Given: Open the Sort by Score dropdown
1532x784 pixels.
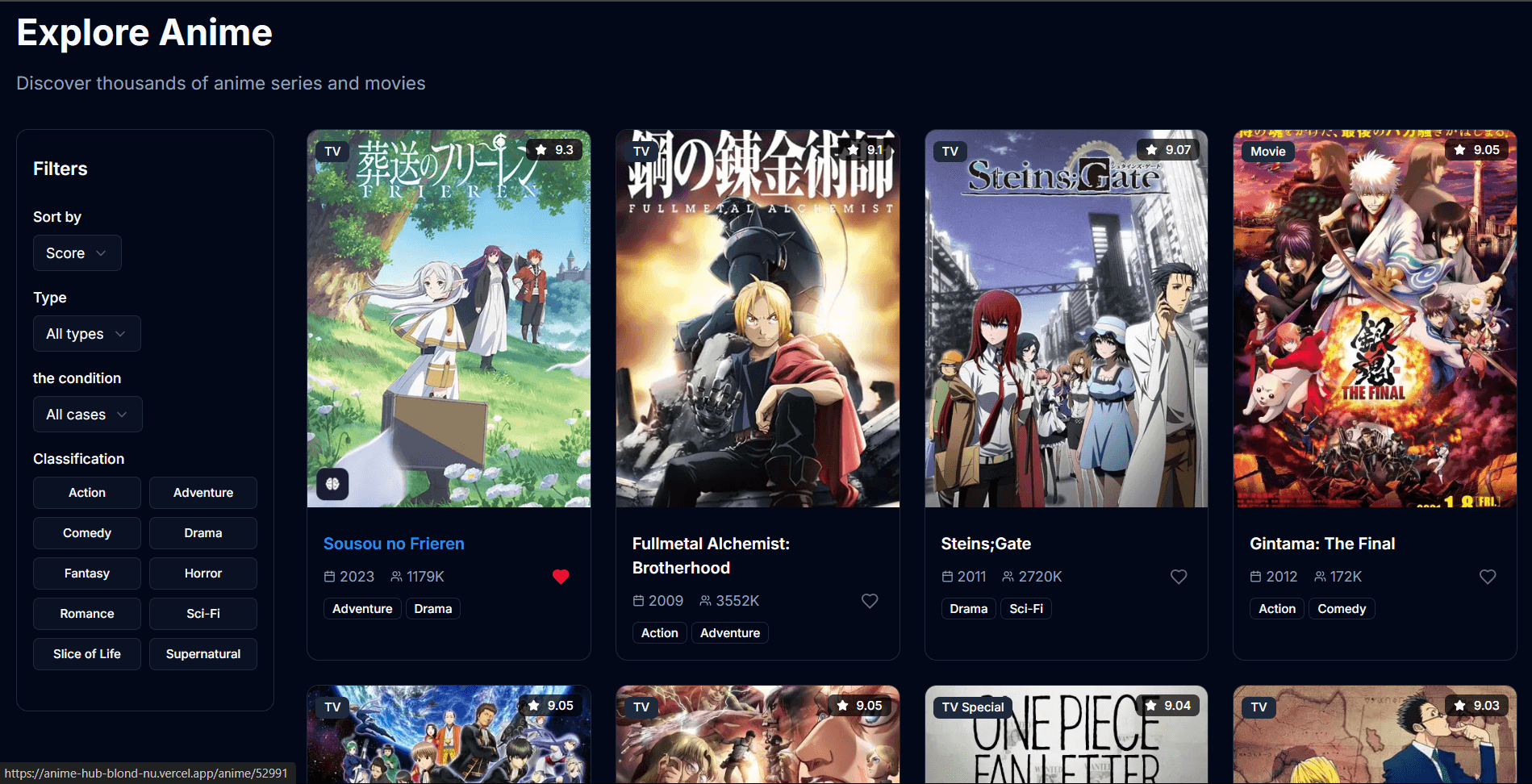Looking at the screenshot, I should coord(77,253).
